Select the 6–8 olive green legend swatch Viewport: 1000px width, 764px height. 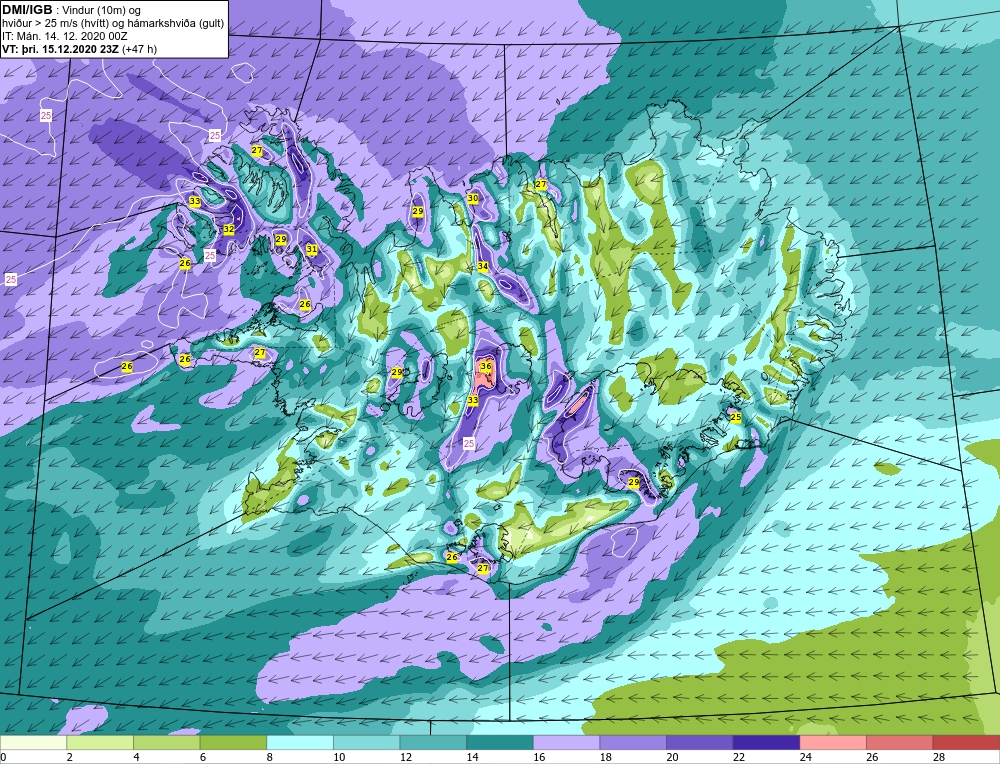coord(233,742)
